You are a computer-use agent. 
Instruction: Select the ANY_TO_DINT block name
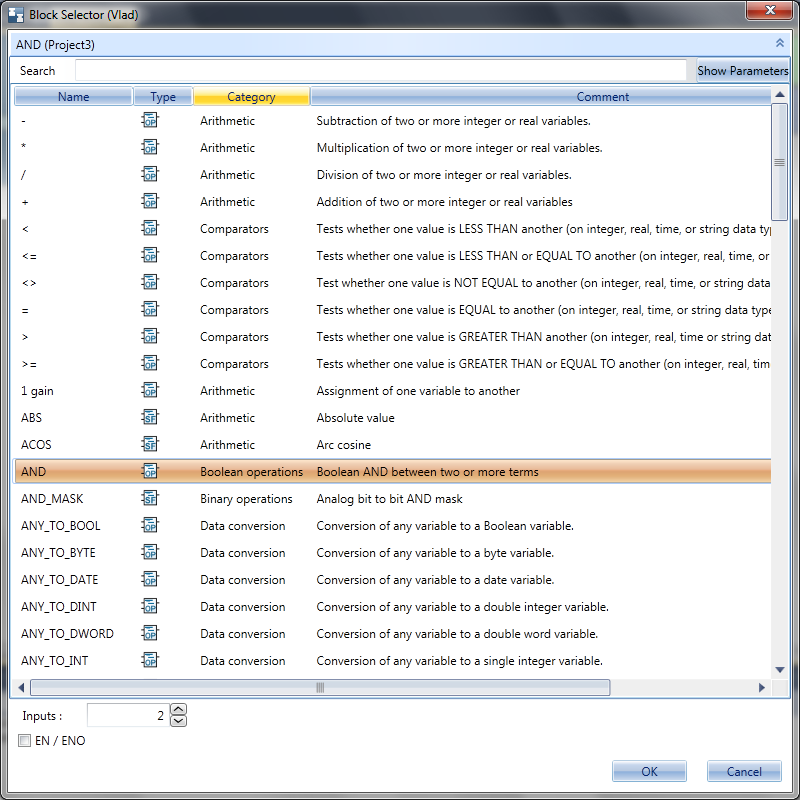pos(59,607)
